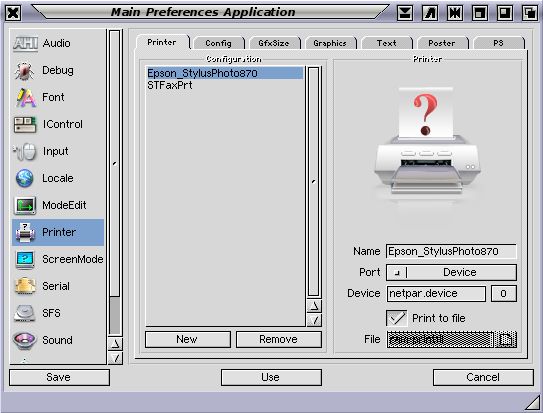This screenshot has height=413, width=543.
Task: Open the GfxSize tab
Action: [274, 43]
